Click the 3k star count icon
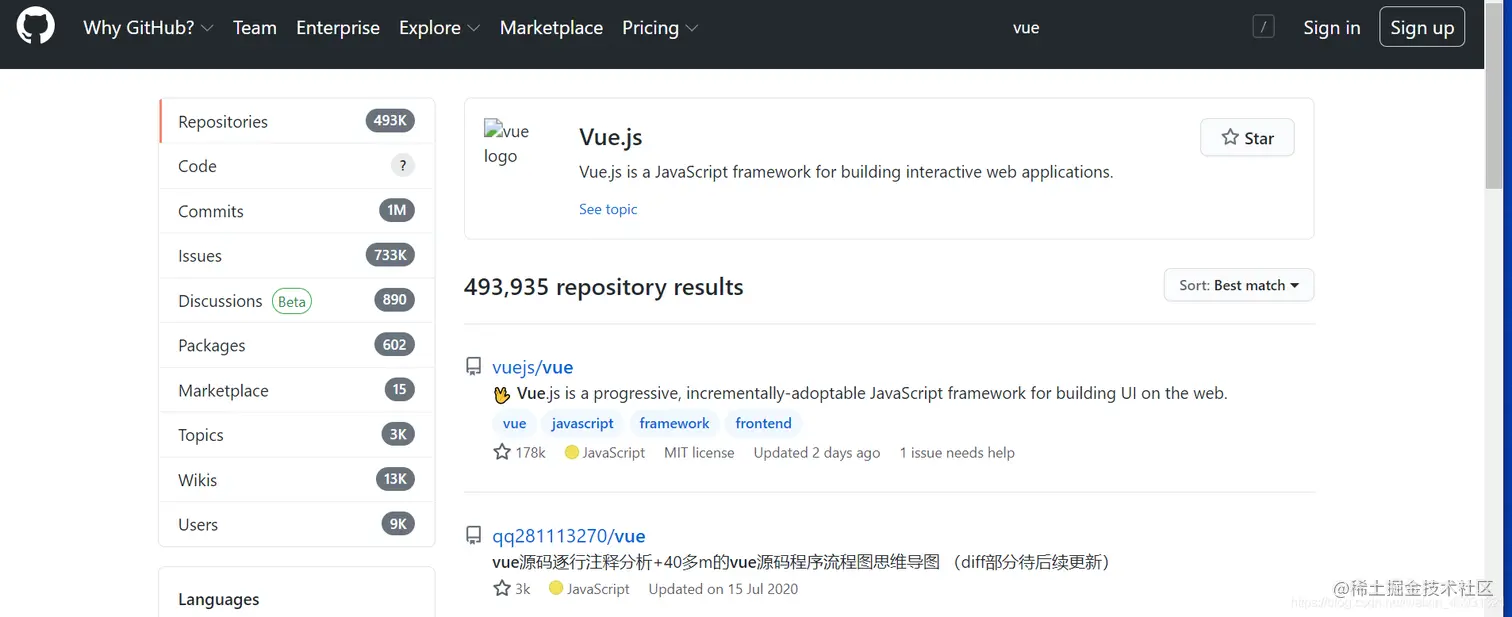Screen dimensions: 1512x617 click(502, 588)
